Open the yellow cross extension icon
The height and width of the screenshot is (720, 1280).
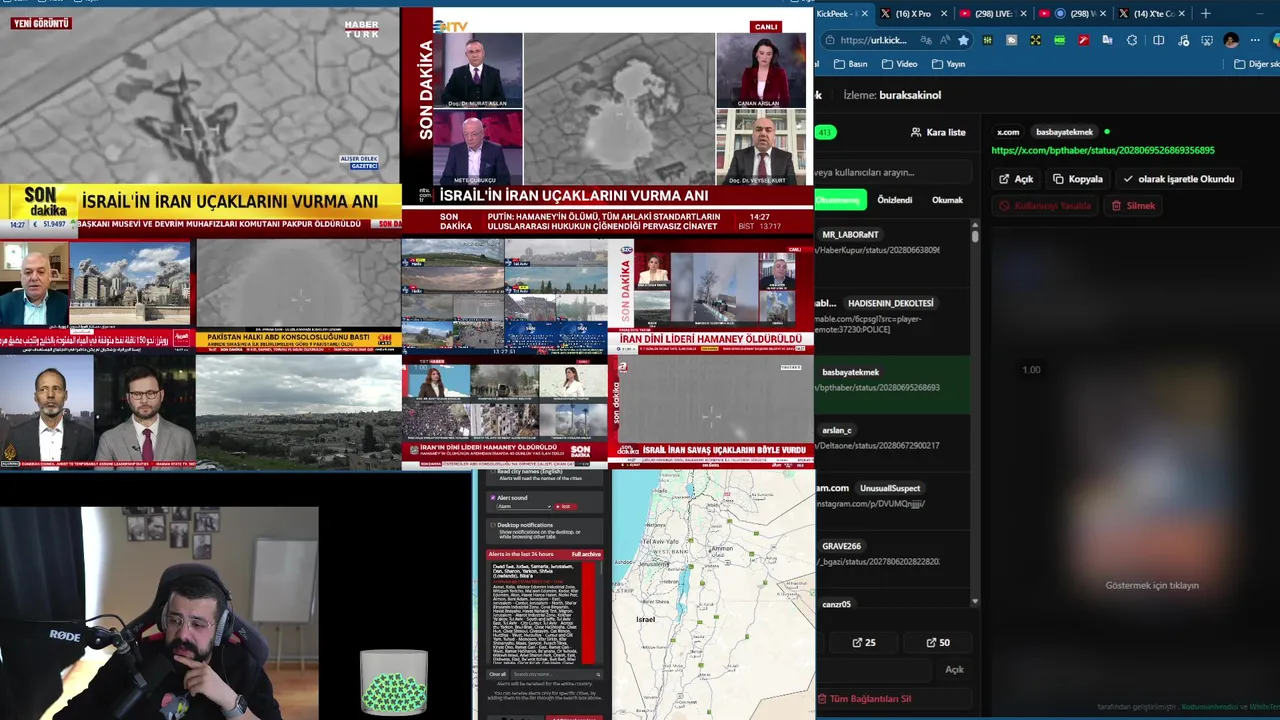pyautogui.click(x=1035, y=40)
